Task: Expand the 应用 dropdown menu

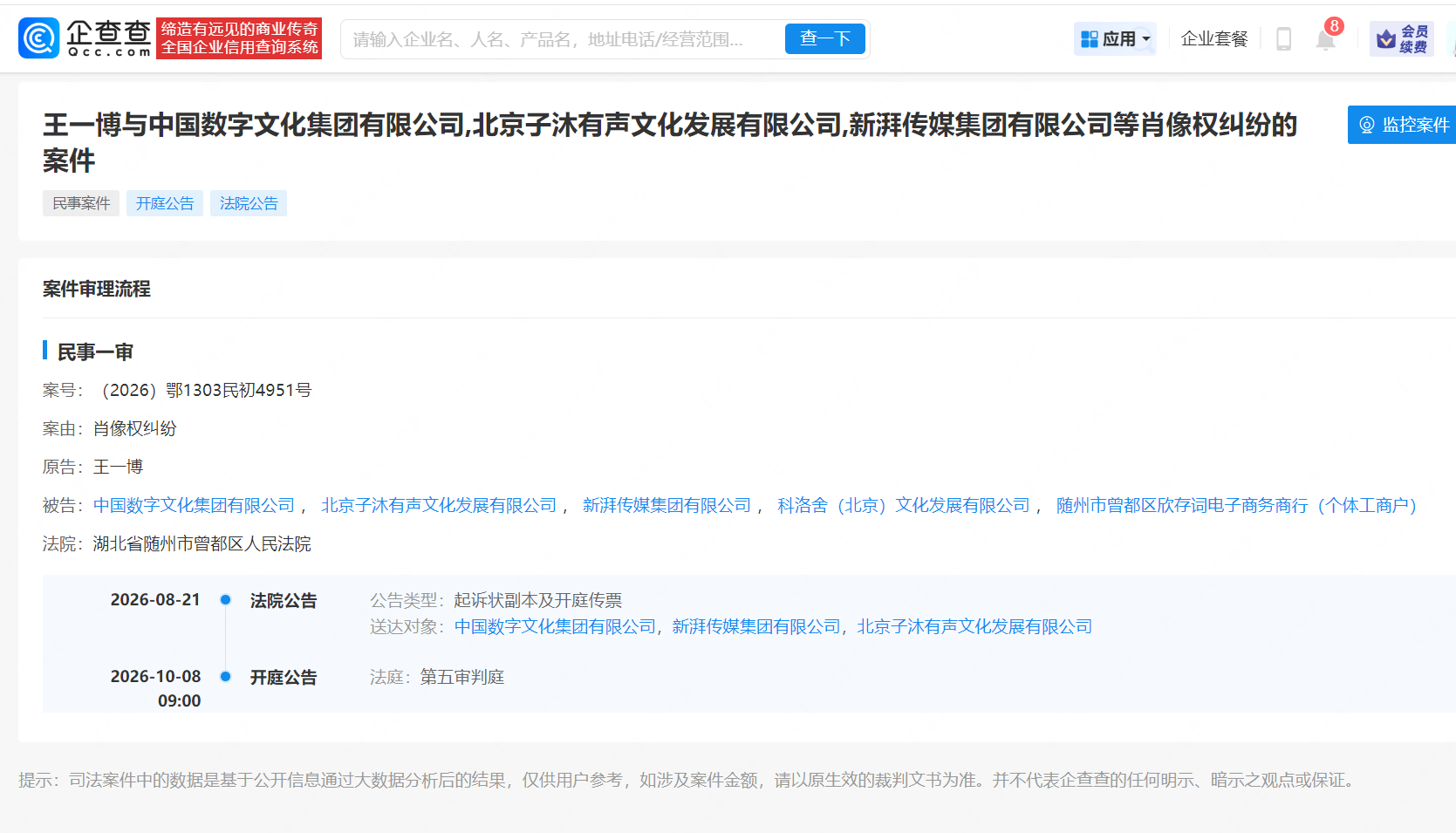Action: (1115, 39)
